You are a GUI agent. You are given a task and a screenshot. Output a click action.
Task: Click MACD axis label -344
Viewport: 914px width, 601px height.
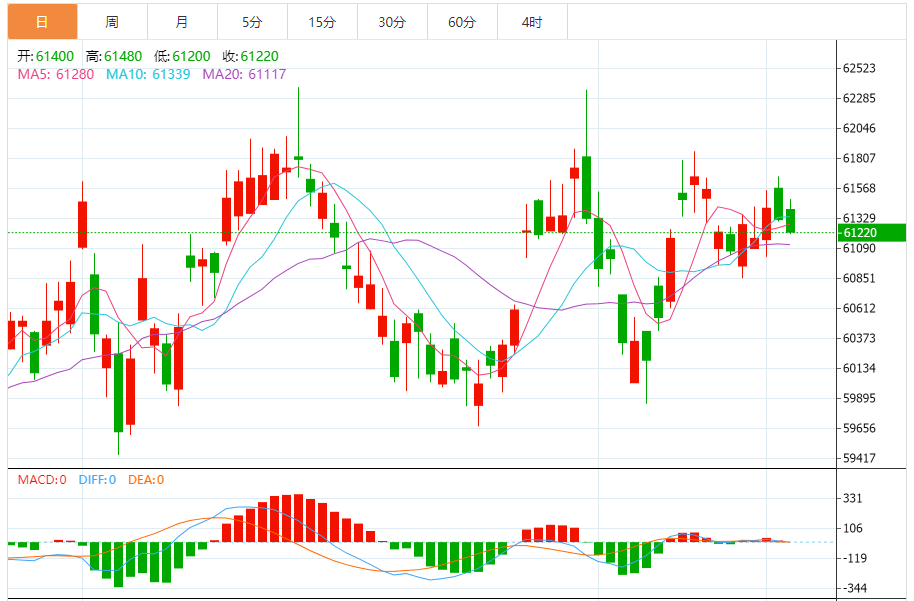click(x=855, y=588)
